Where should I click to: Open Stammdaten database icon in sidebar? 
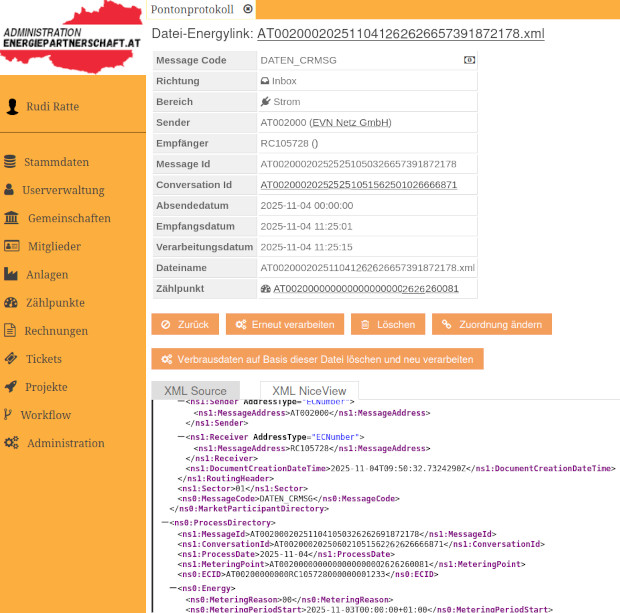pyautogui.click(x=10, y=162)
